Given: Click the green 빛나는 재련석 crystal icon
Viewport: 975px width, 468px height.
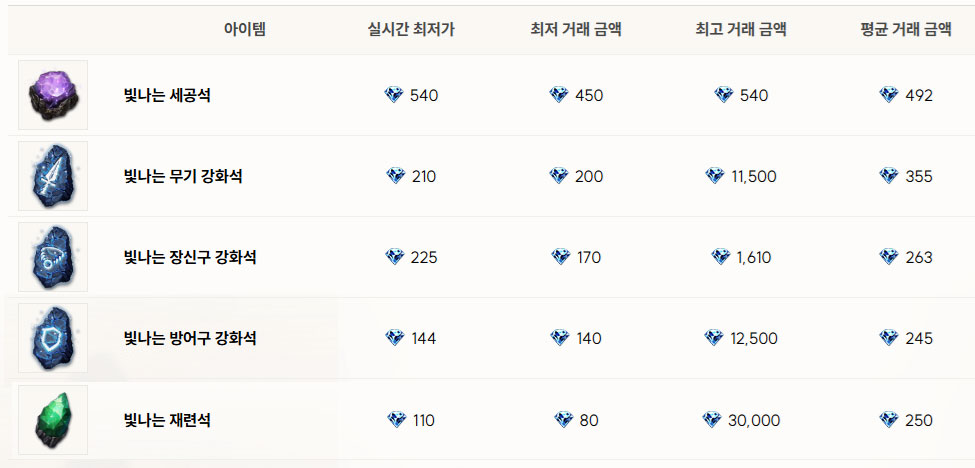Looking at the screenshot, I should 53,419.
